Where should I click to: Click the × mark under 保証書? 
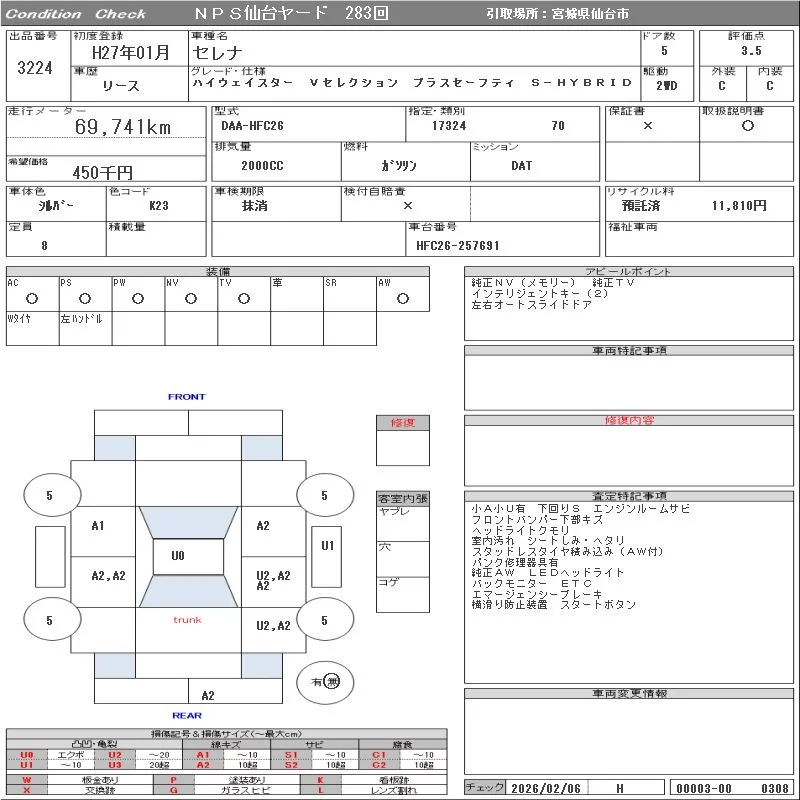point(648,126)
